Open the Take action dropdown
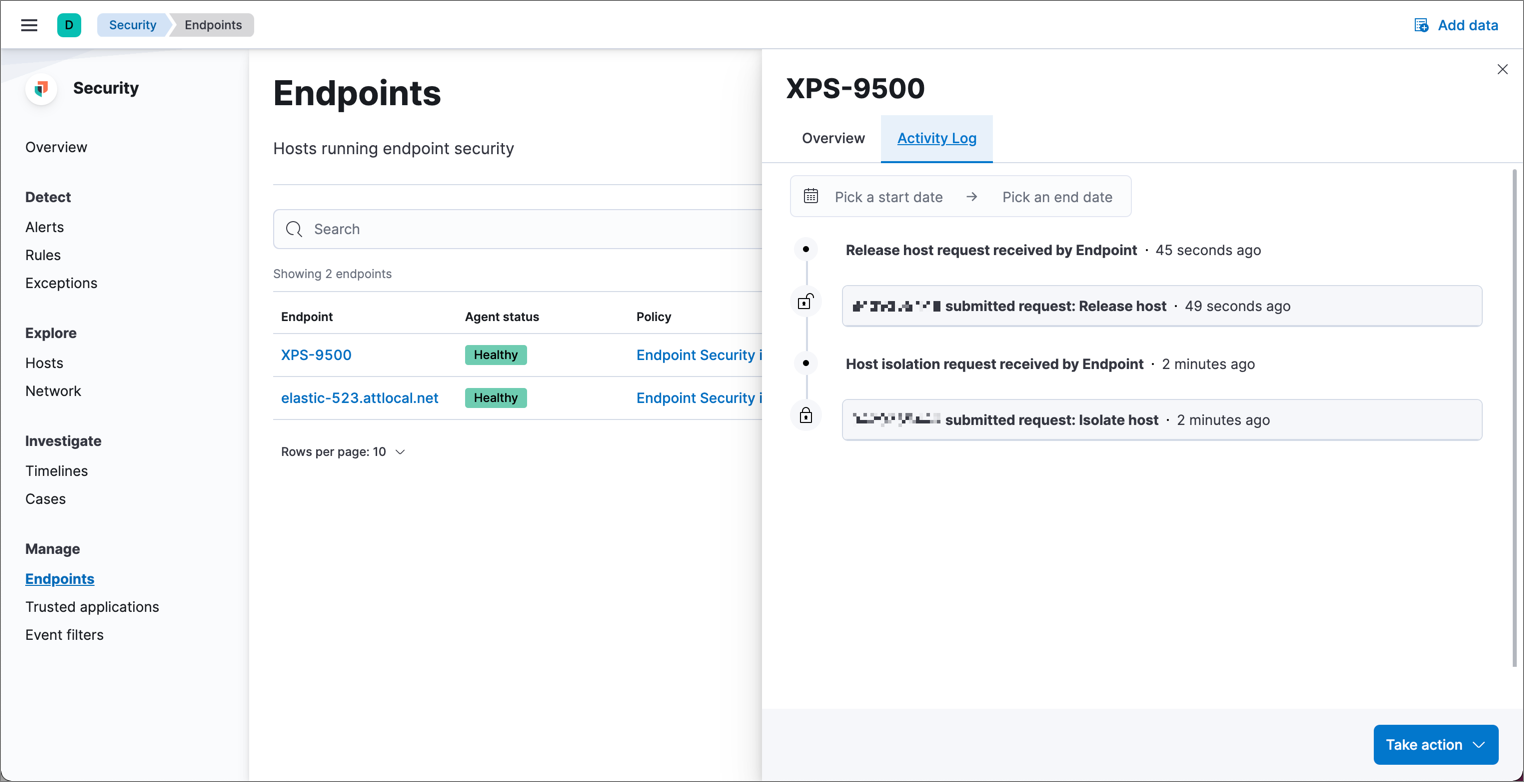The height and width of the screenshot is (782, 1524). [x=1434, y=744]
